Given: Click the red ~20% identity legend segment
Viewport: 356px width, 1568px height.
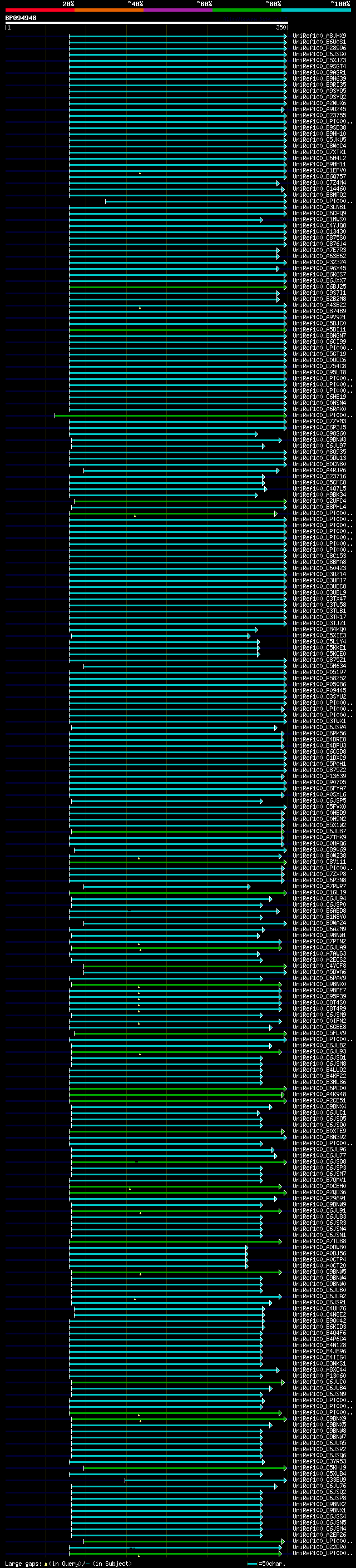Looking at the screenshot, I should pos(39,10).
